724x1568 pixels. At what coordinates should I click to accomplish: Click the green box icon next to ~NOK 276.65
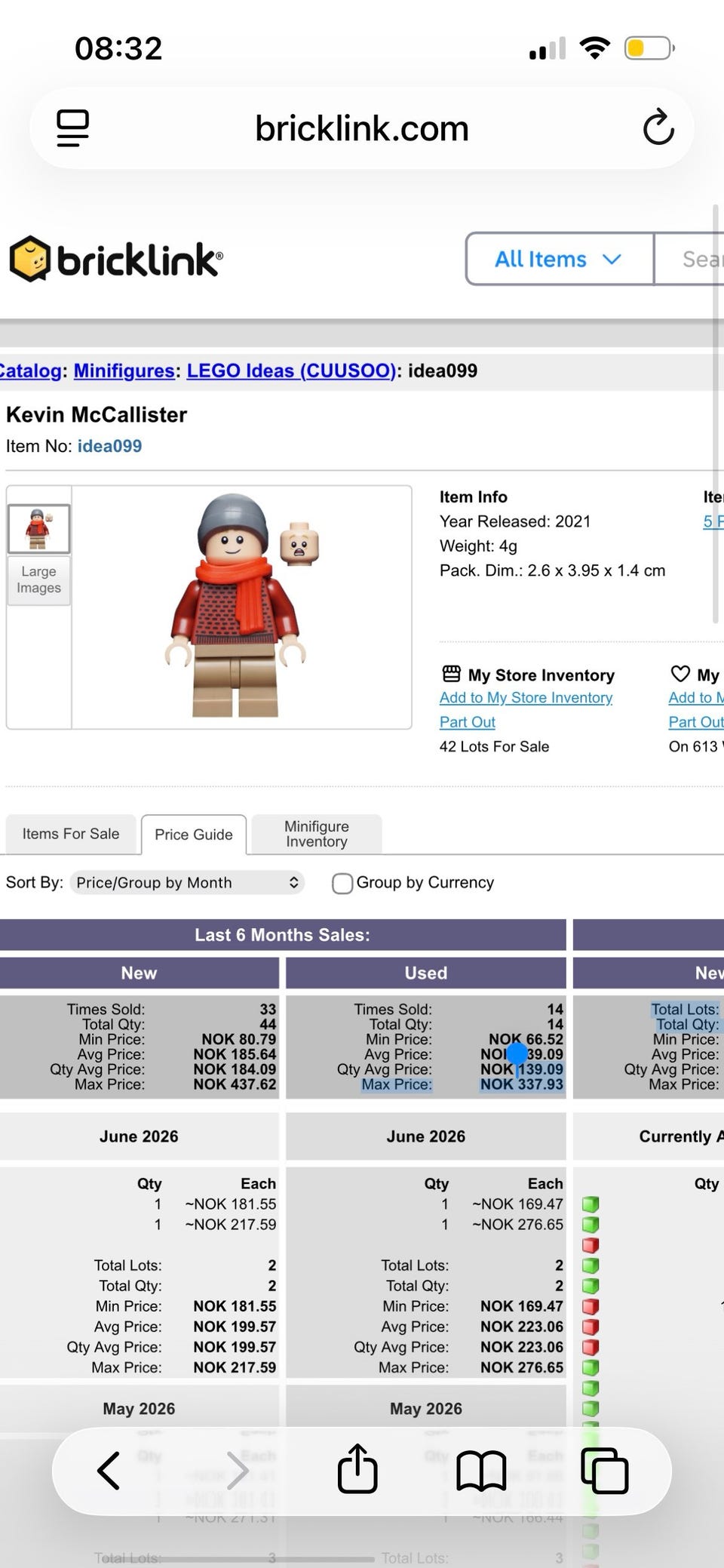[x=591, y=1225]
